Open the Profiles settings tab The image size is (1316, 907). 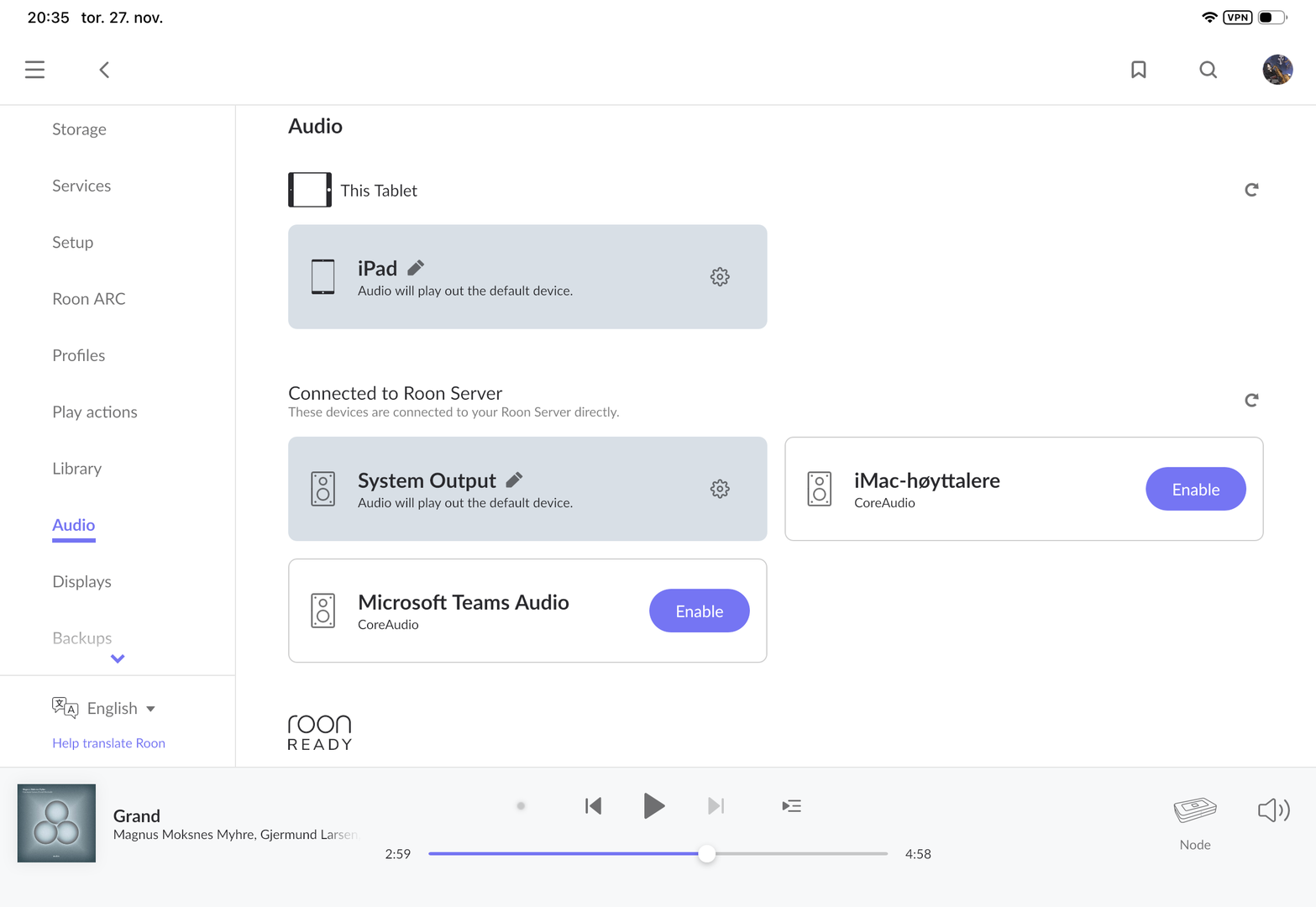click(x=79, y=355)
